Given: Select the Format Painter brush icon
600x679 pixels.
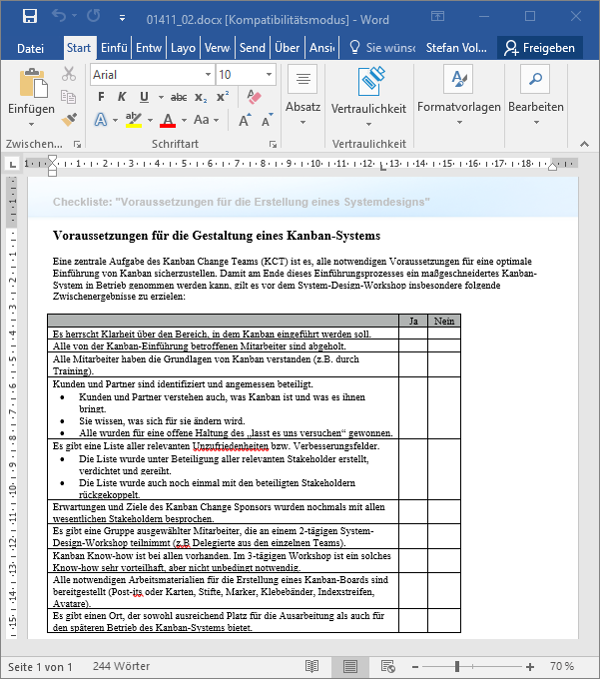Looking at the screenshot, I should point(69,119).
